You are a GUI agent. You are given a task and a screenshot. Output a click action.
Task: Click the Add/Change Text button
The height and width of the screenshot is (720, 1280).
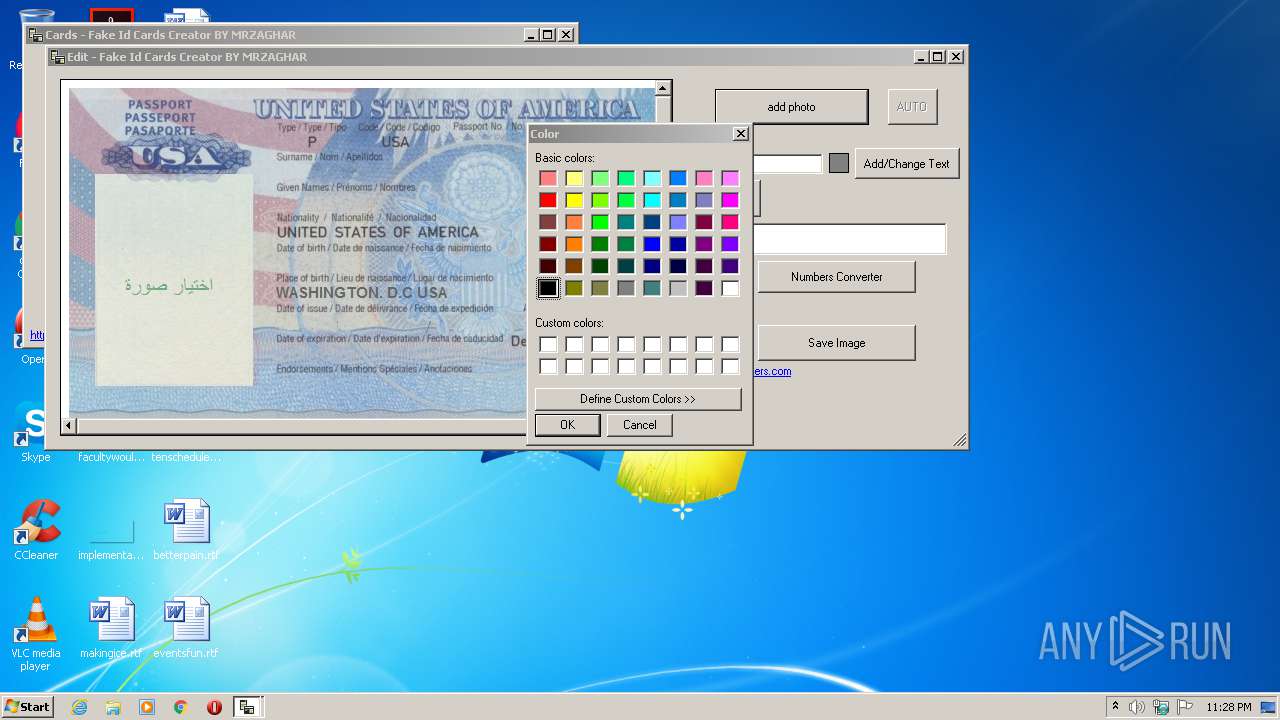(x=907, y=164)
